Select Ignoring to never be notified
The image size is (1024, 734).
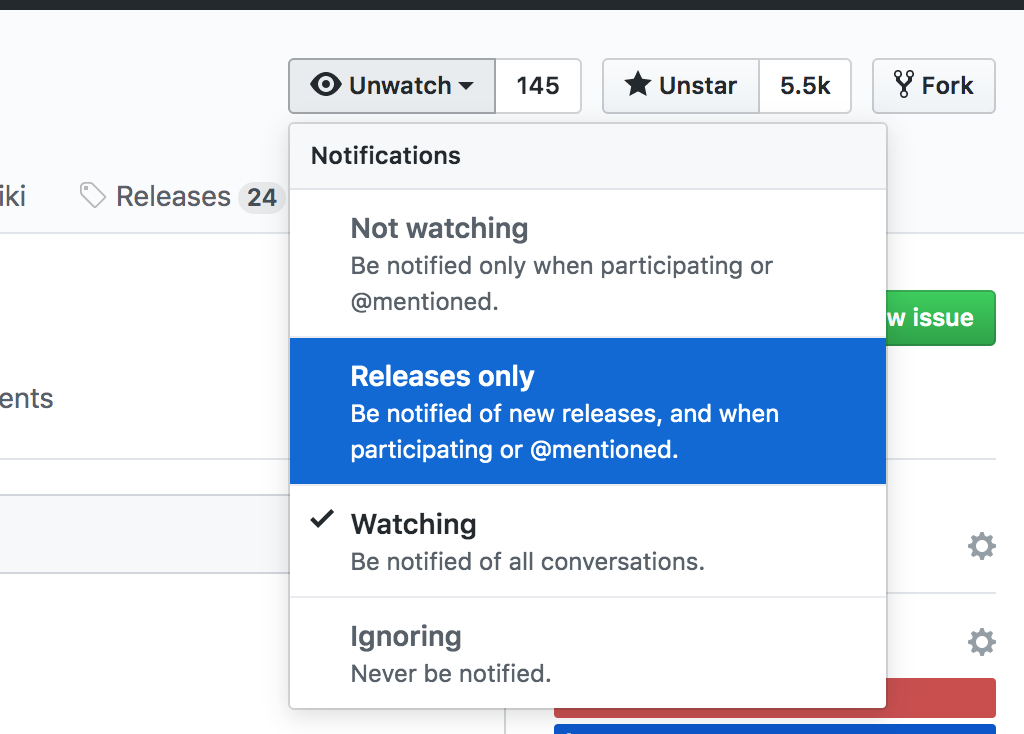588,653
